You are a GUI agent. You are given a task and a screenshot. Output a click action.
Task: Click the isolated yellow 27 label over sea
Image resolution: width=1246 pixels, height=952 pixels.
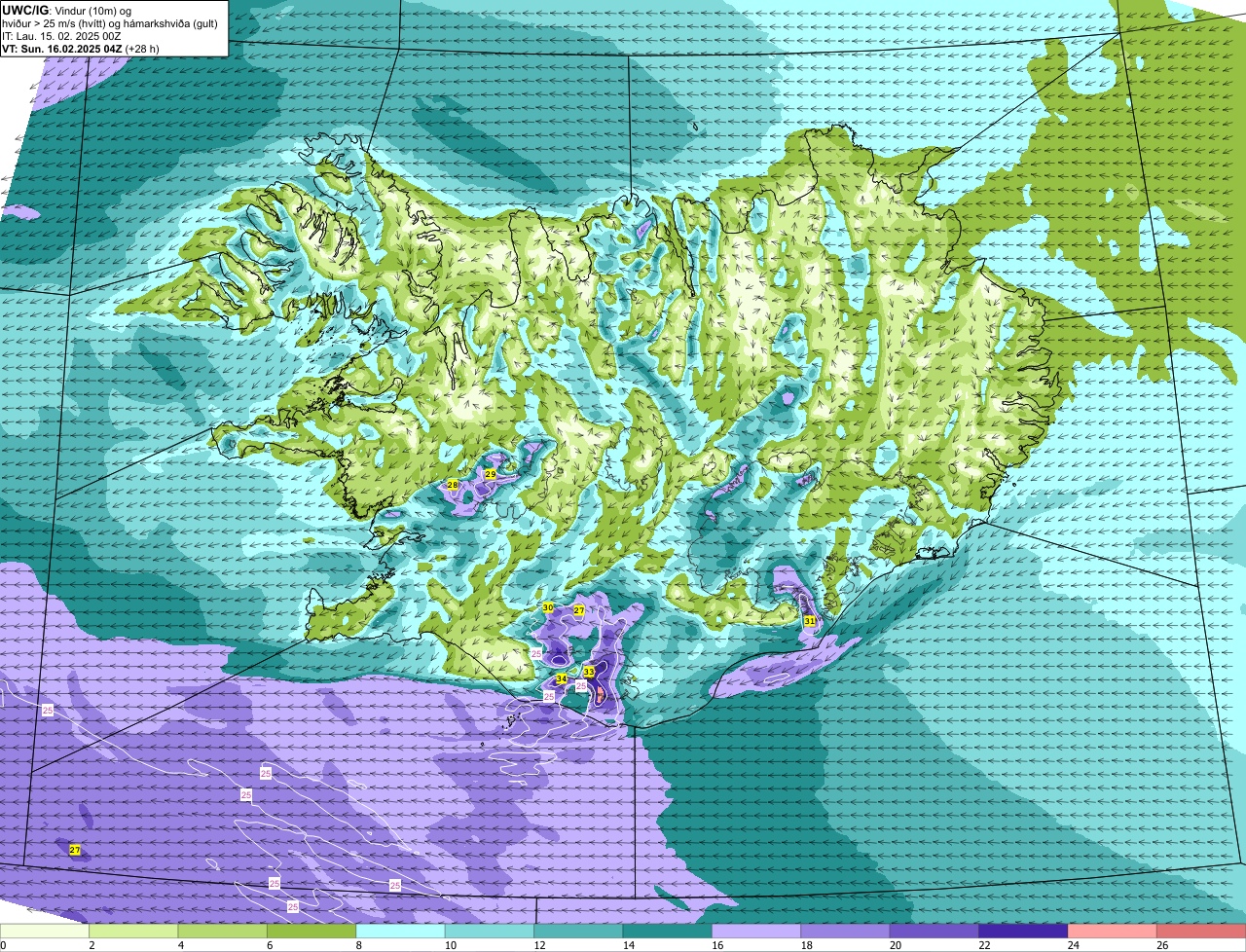pyautogui.click(x=75, y=850)
